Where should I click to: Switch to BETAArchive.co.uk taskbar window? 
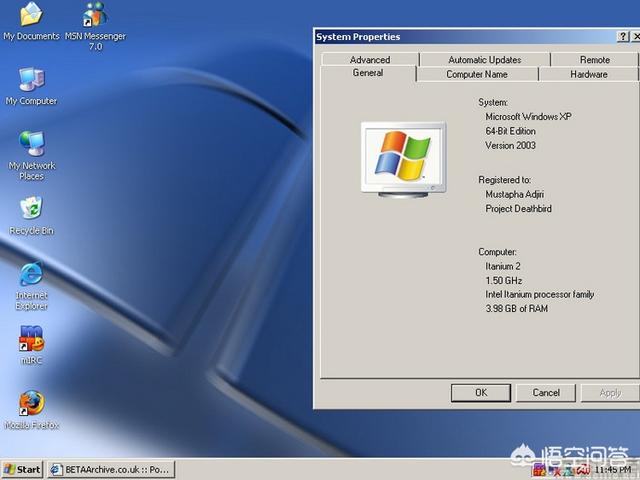tap(111, 470)
